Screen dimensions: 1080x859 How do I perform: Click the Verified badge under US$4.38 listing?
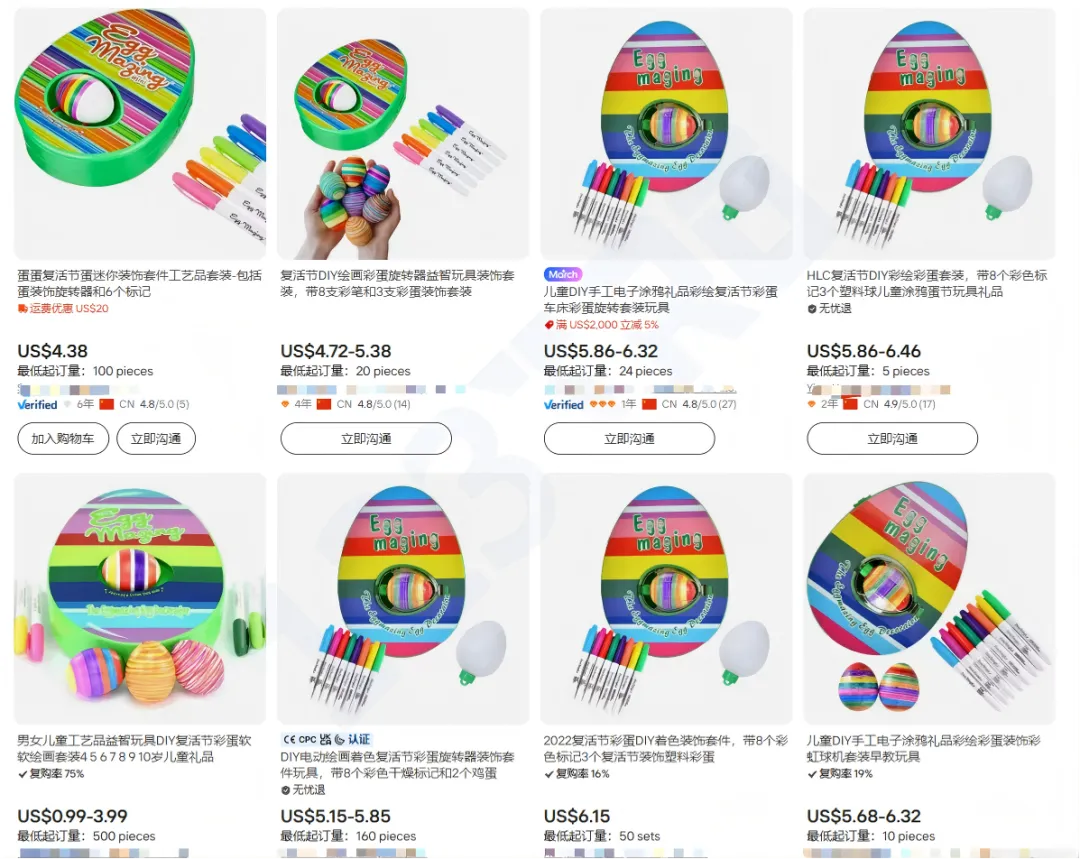pyautogui.click(x=37, y=404)
